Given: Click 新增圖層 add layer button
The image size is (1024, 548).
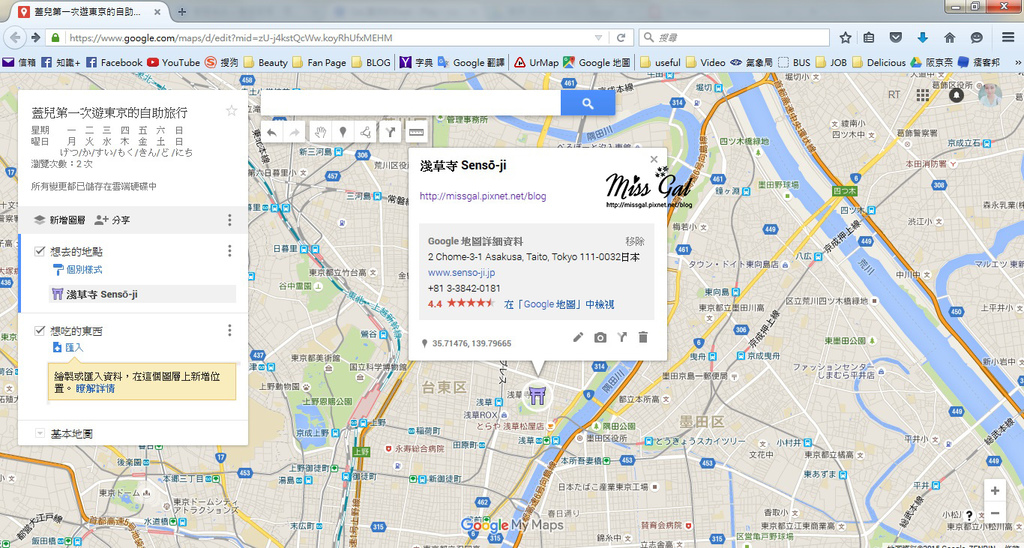Looking at the screenshot, I should tap(60, 220).
